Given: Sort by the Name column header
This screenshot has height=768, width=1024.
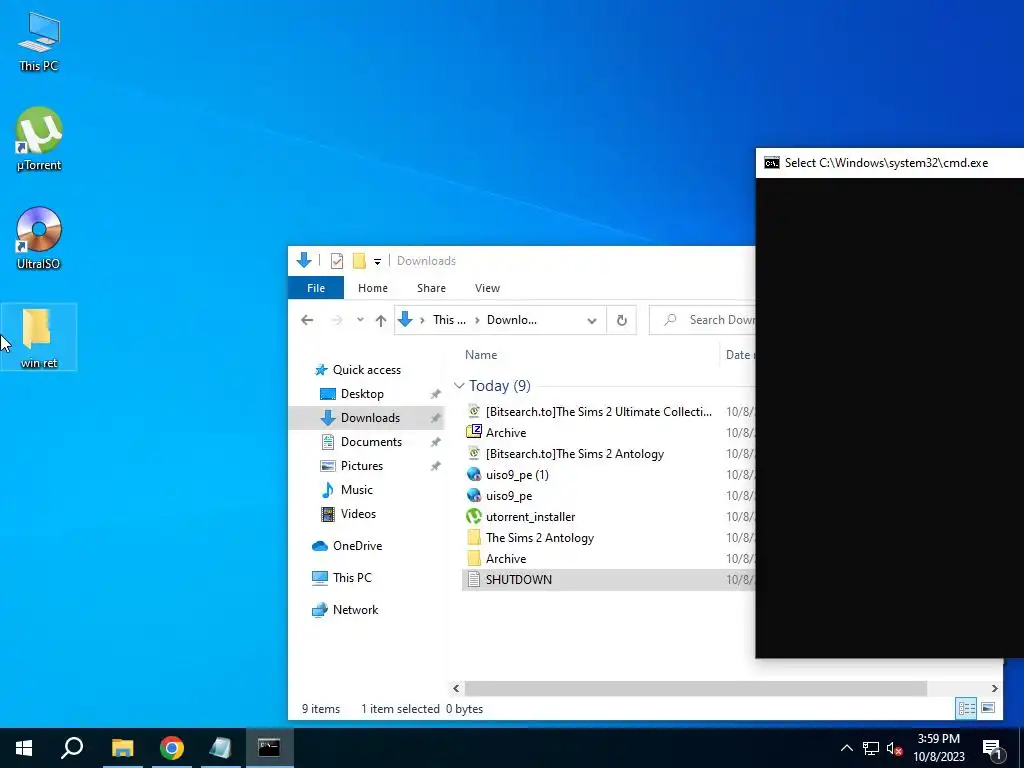Looking at the screenshot, I should pyautogui.click(x=481, y=355).
